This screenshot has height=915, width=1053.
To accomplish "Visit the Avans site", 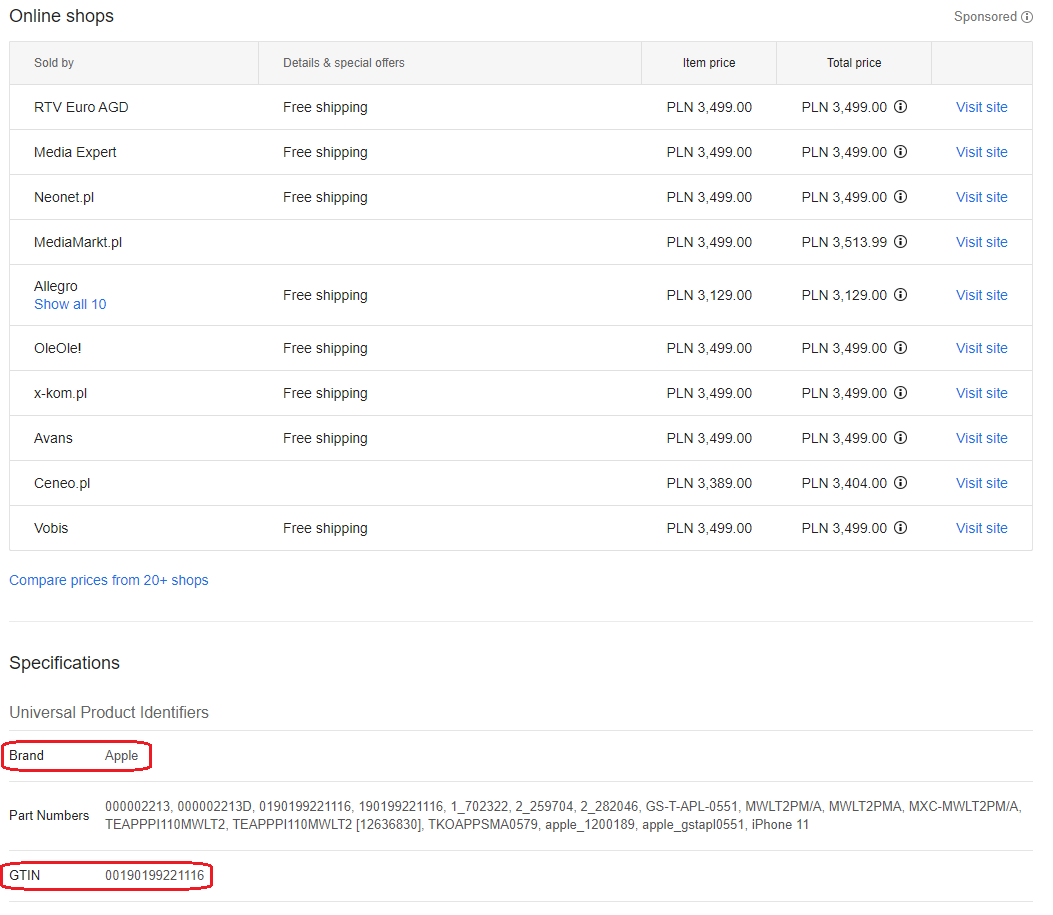I will (982, 438).
